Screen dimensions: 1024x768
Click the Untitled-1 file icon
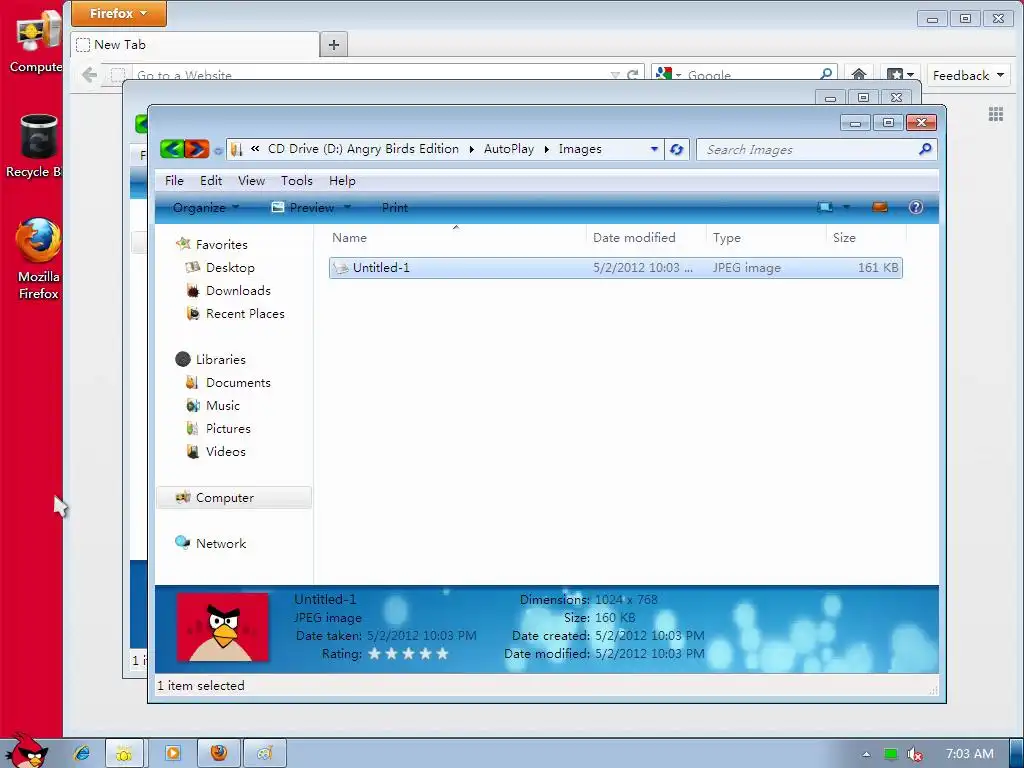pos(341,268)
